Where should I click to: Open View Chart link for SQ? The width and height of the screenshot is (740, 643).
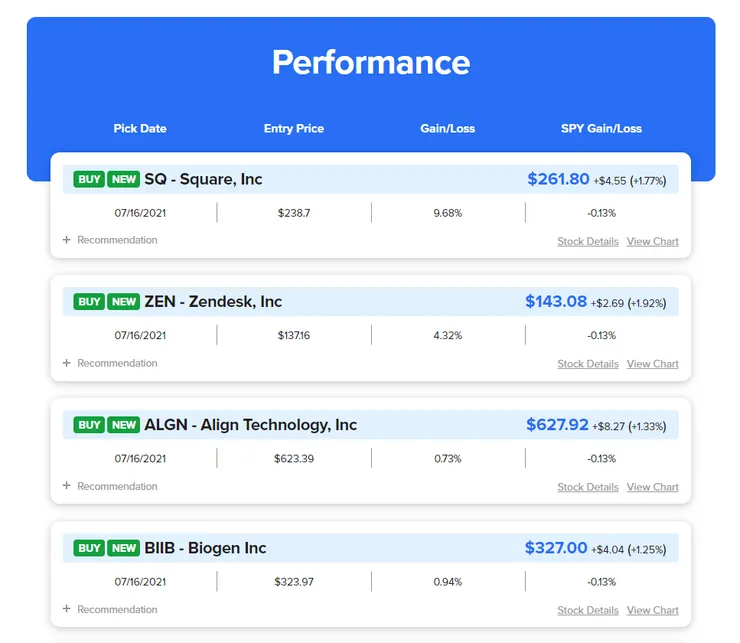(652, 241)
